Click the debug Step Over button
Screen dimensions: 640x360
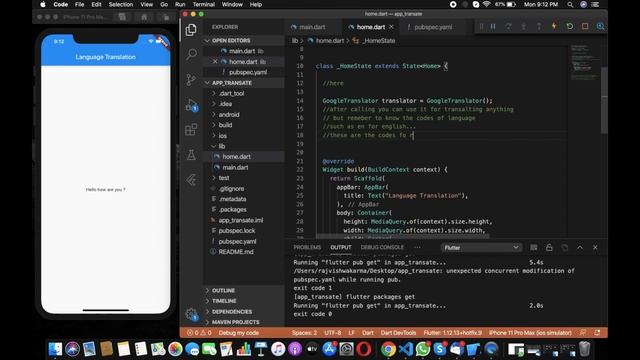point(508,27)
